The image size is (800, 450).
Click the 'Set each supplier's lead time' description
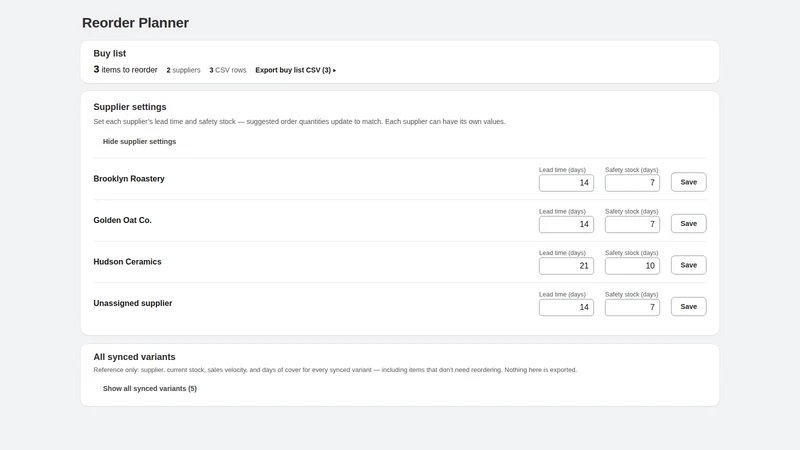point(299,121)
